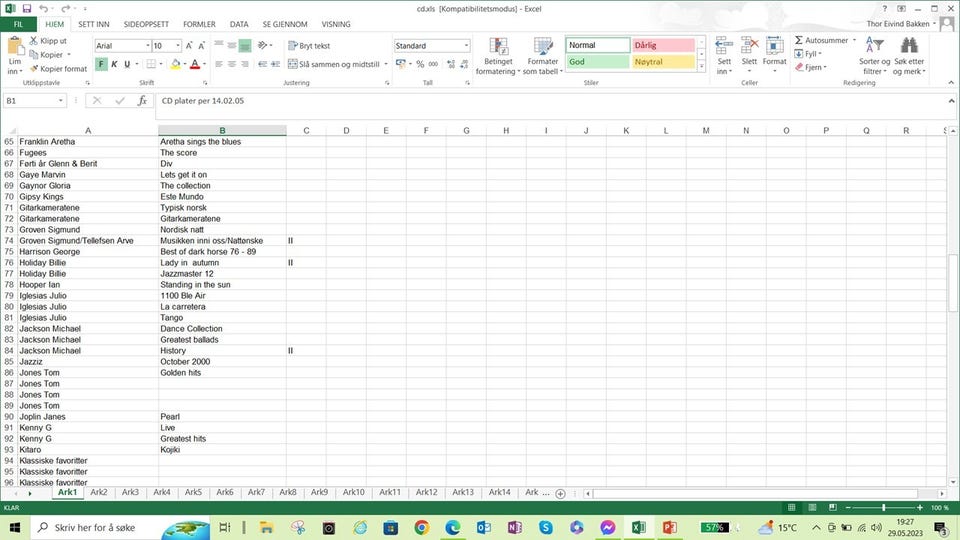960x540 pixels.
Task: Click the Kopier icon
Action: 34,54
